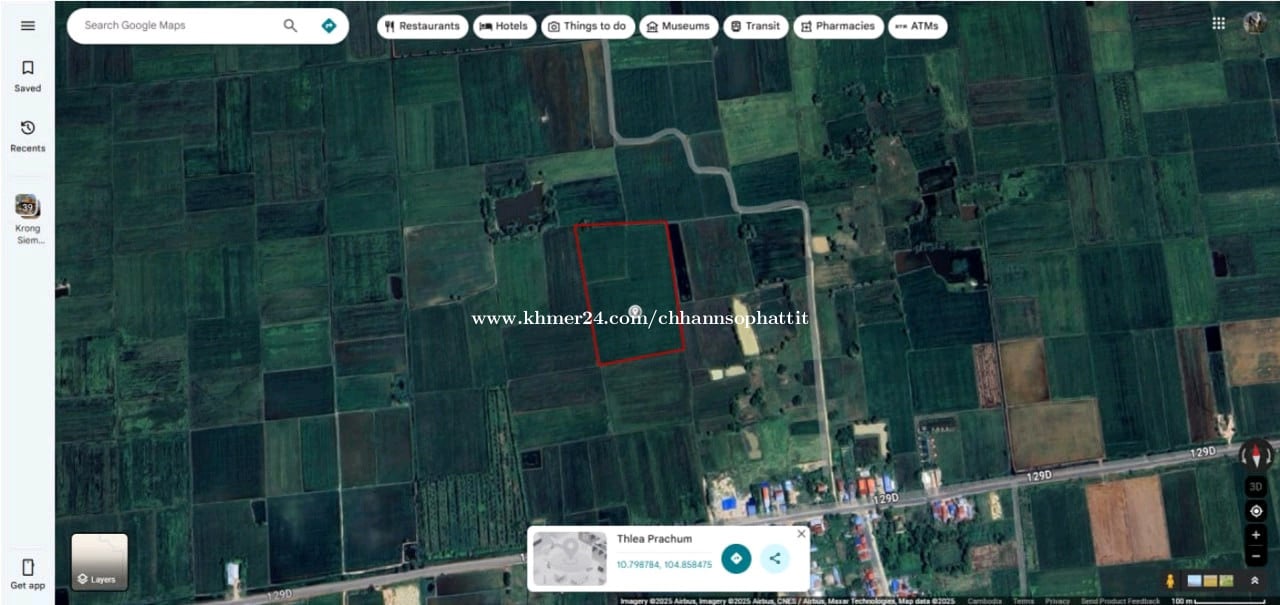Click the coordinates link 10.798784, 104.858475

point(664,565)
